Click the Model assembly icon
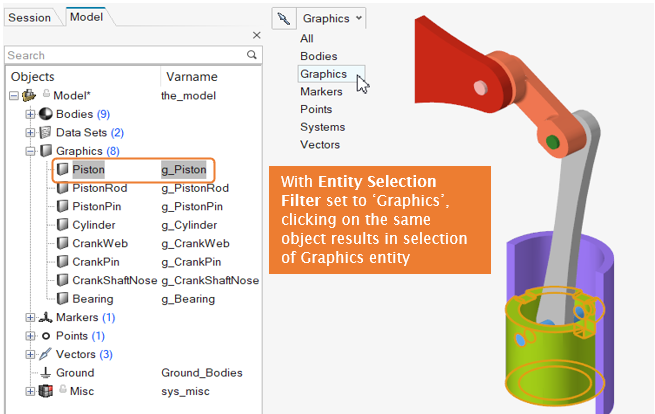The height and width of the screenshot is (414, 655). click(x=28, y=96)
